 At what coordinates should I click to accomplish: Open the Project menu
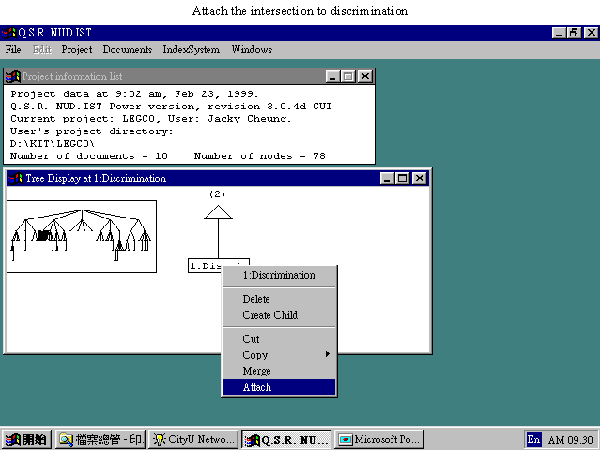pyautogui.click(x=77, y=49)
